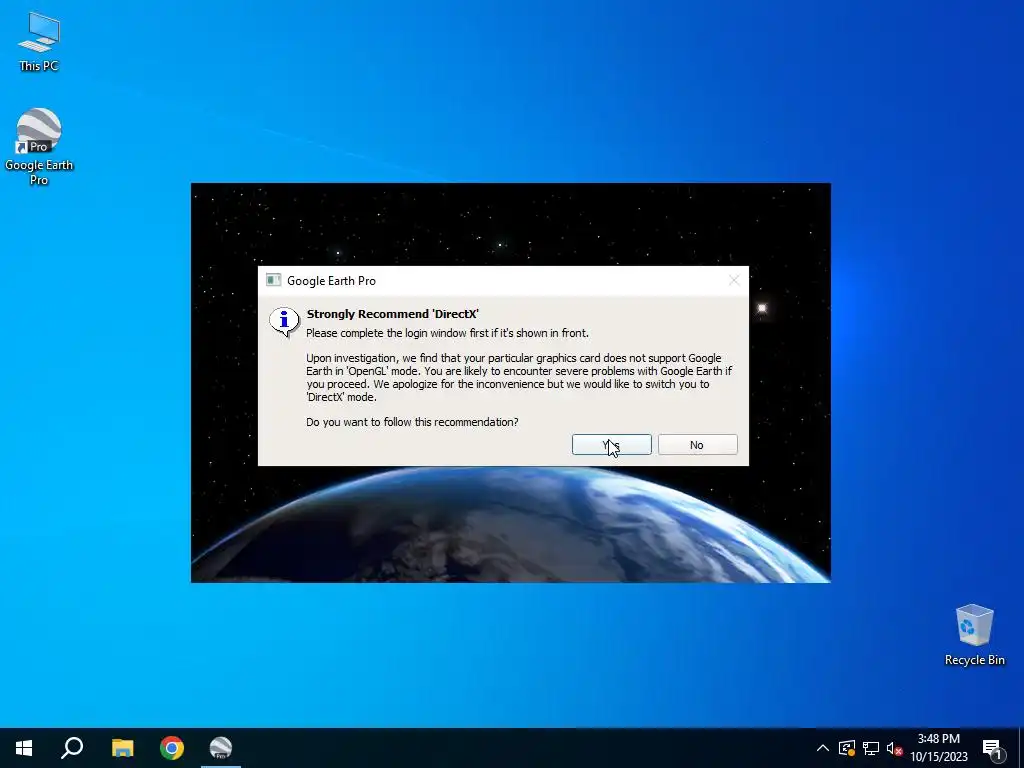Show hidden system tray icons
This screenshot has height=768, width=1024.
click(x=823, y=748)
